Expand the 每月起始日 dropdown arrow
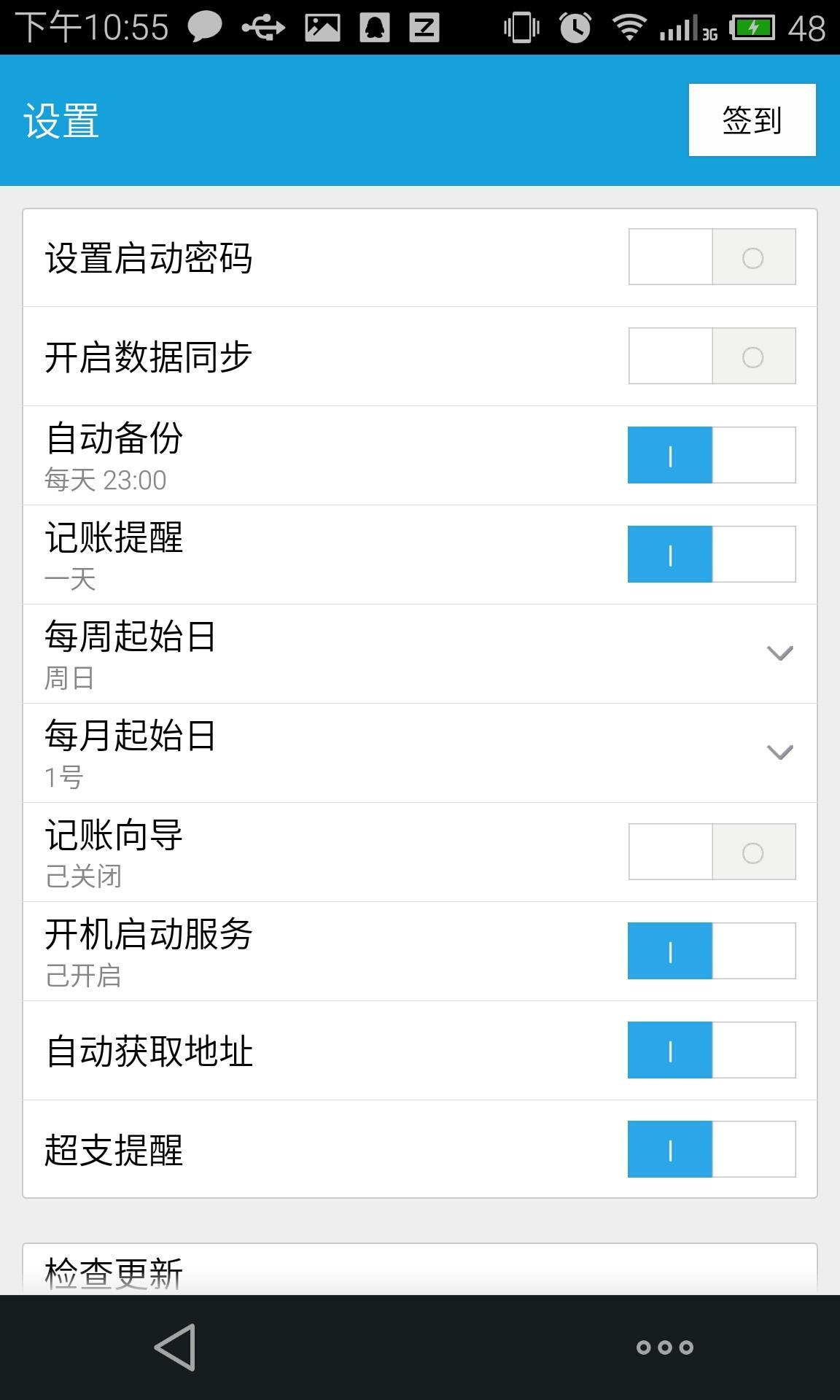The width and height of the screenshot is (840, 1400). 779,752
